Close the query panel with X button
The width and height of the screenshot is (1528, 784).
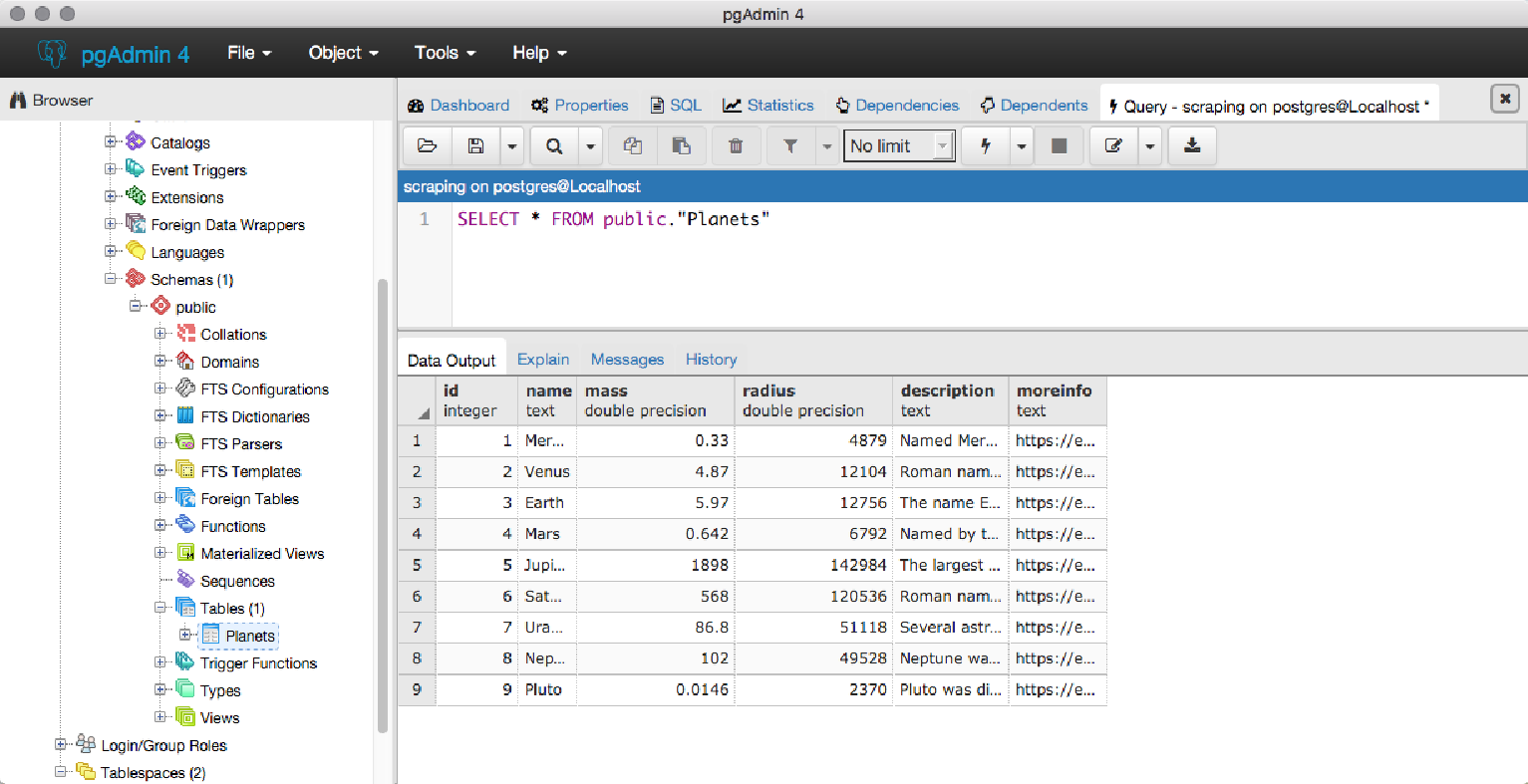tap(1505, 99)
